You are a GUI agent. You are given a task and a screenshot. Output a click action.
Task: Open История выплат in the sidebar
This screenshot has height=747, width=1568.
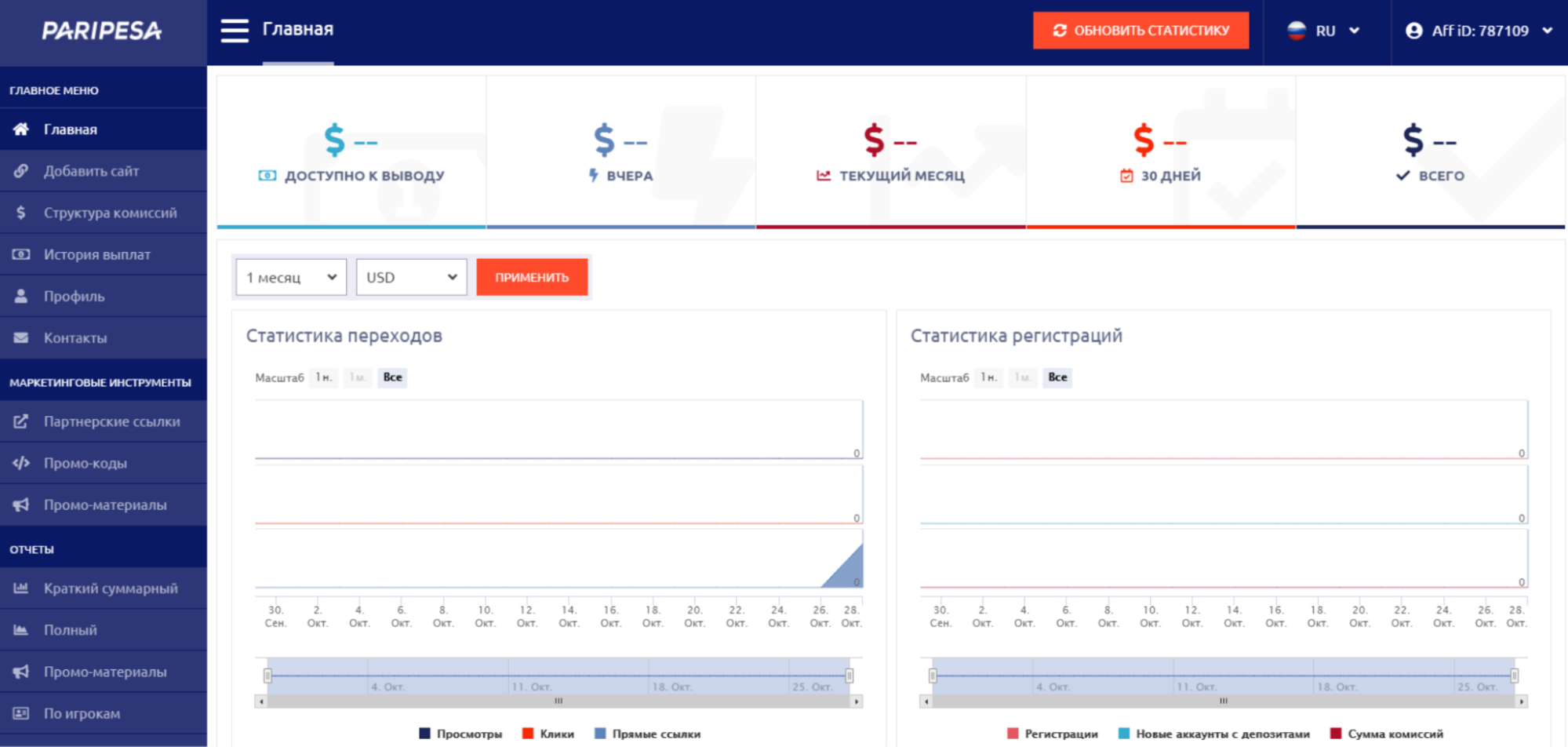96,255
